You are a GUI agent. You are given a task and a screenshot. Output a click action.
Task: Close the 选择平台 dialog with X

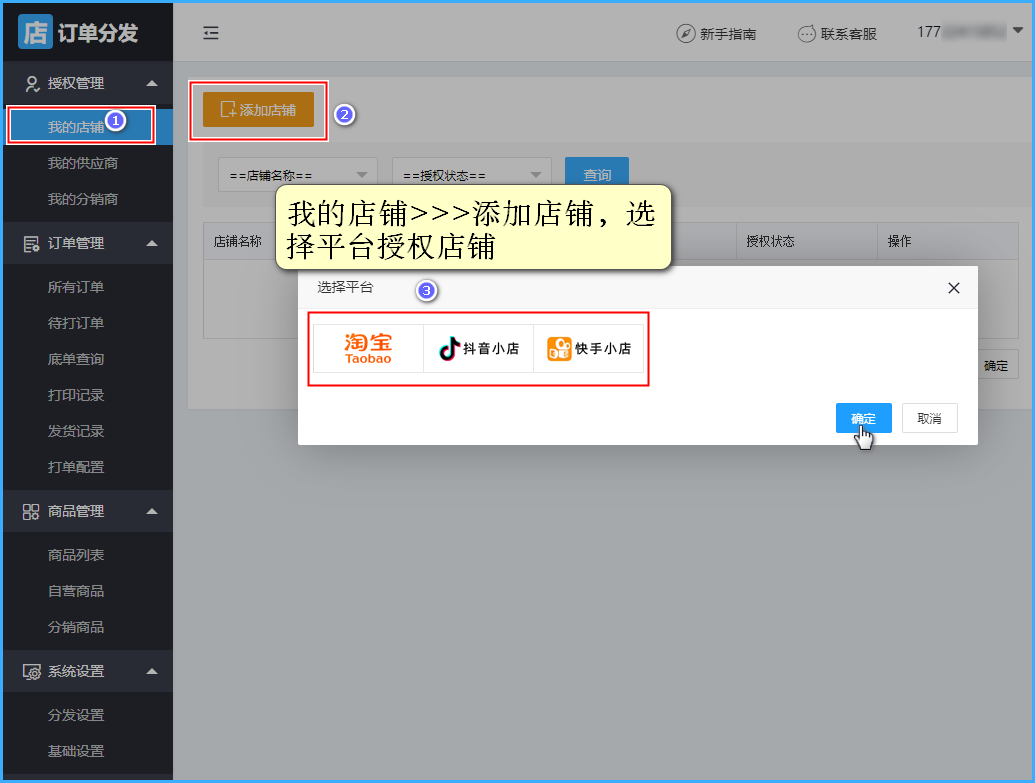point(953,288)
